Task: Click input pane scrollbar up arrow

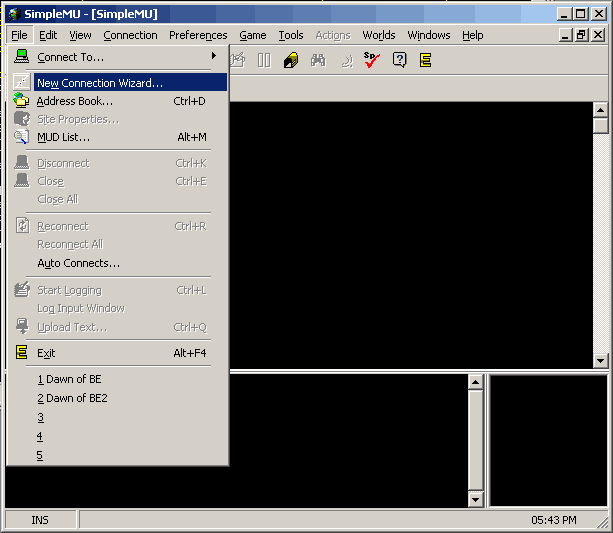Action: 475,382
